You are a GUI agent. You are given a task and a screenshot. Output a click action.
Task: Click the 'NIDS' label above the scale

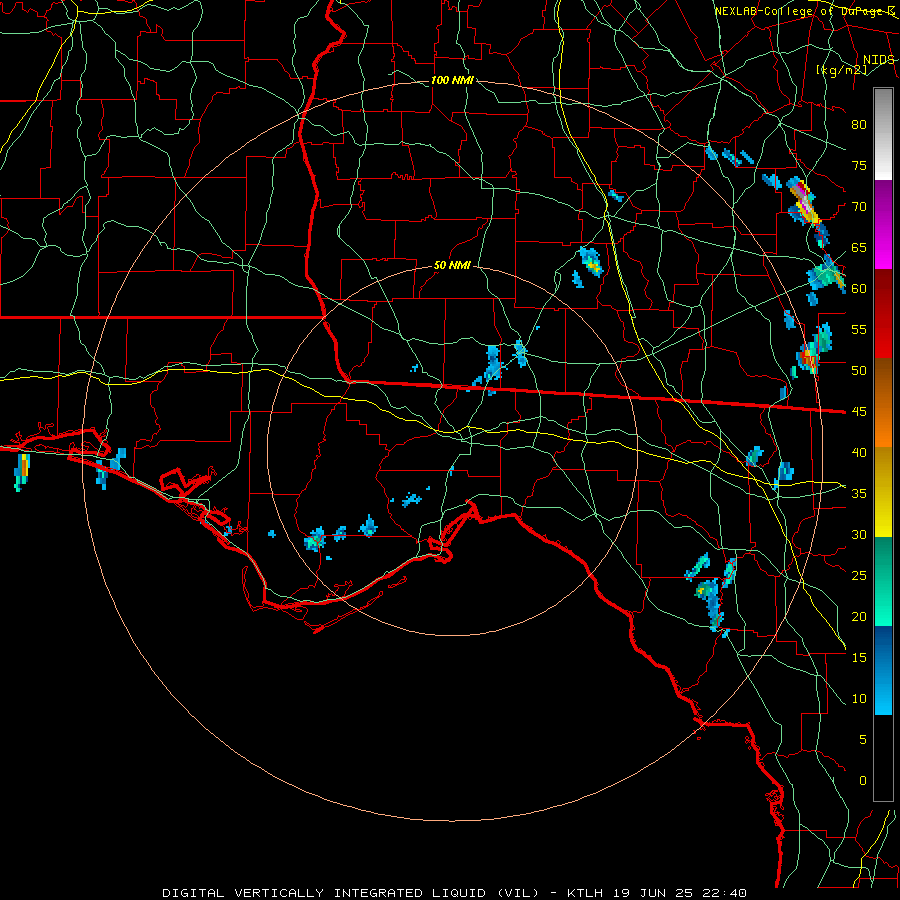click(x=878, y=60)
